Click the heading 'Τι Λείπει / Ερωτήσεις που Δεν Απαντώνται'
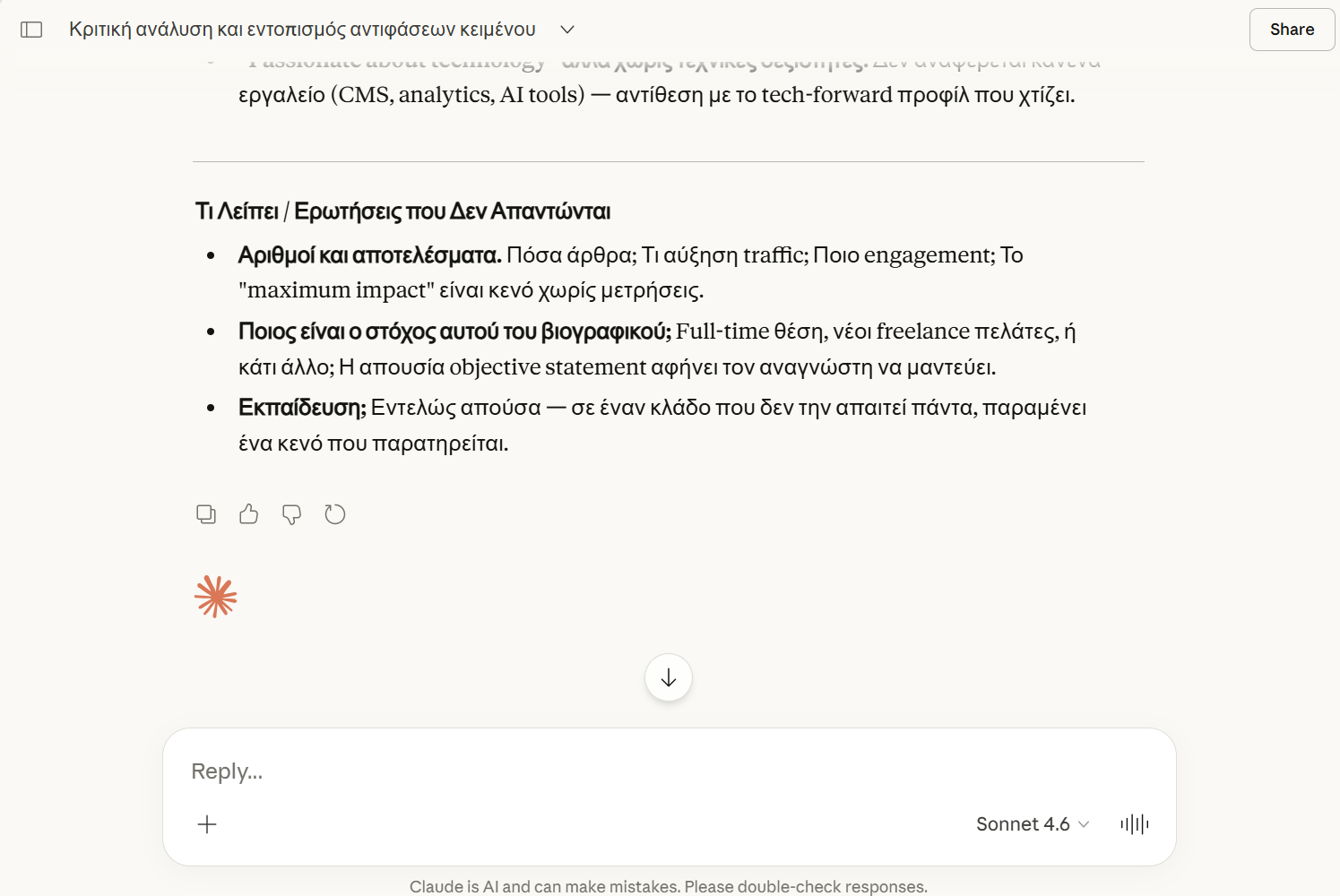 click(402, 211)
